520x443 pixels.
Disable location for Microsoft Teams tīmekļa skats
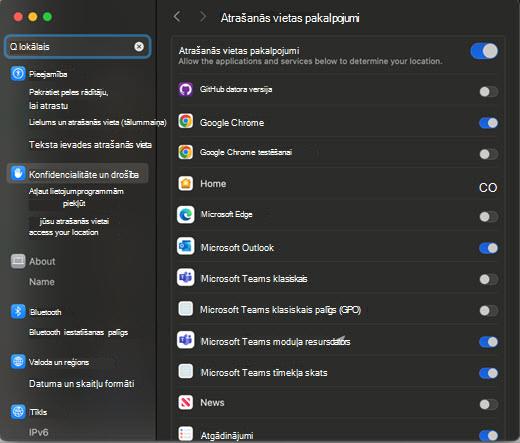[x=489, y=373]
